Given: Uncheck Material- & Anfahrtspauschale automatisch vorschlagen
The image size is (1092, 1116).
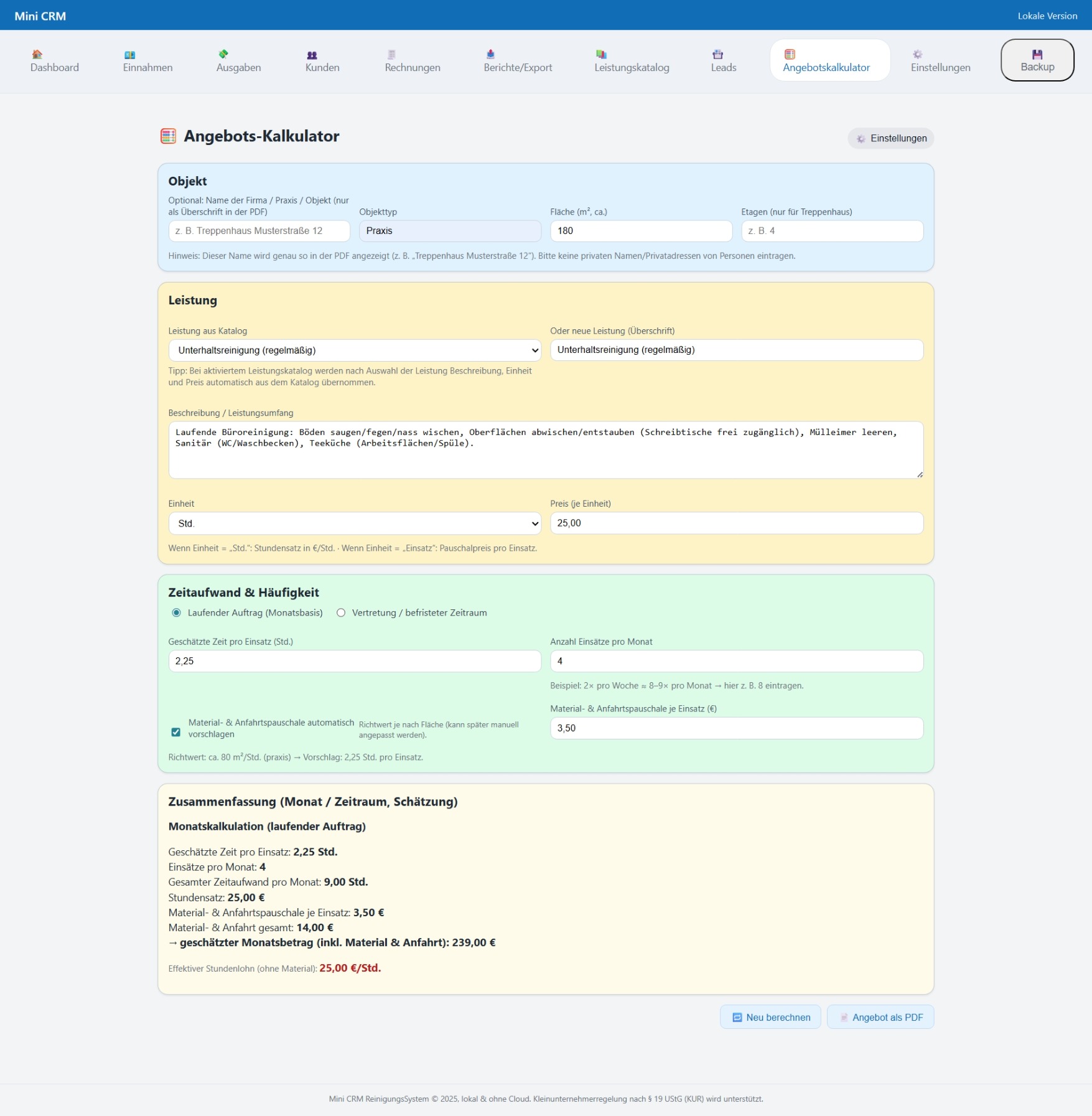Looking at the screenshot, I should click(176, 732).
